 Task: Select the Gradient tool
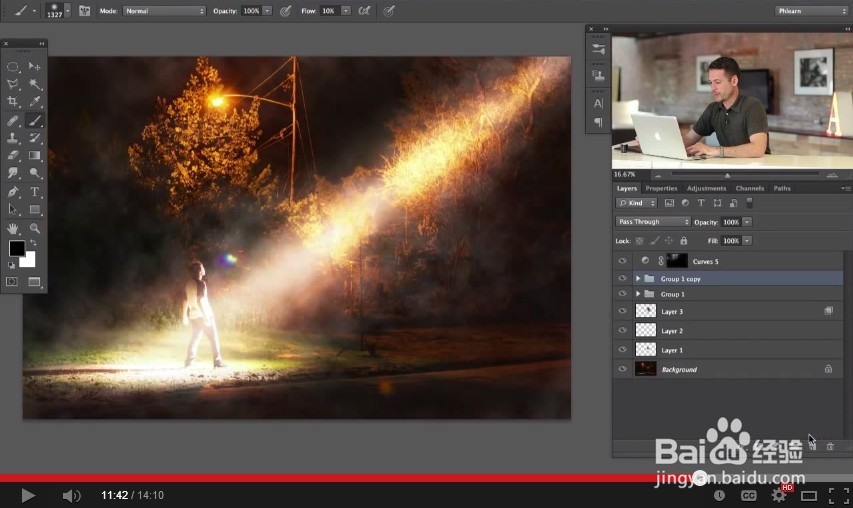pos(35,156)
